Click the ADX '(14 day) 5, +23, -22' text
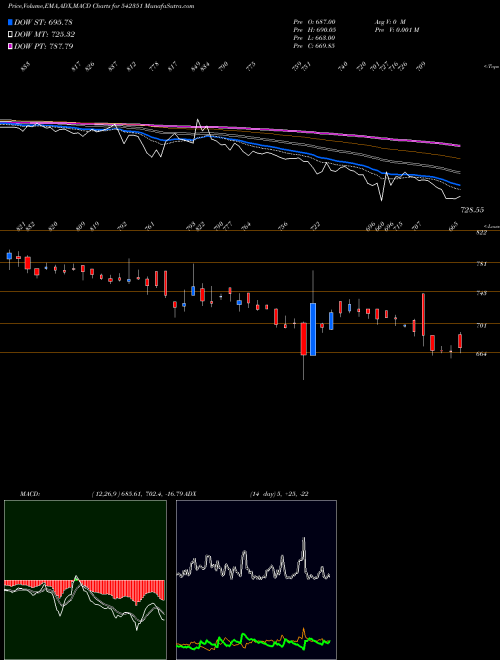The height and width of the screenshot is (660, 500). pos(279,494)
